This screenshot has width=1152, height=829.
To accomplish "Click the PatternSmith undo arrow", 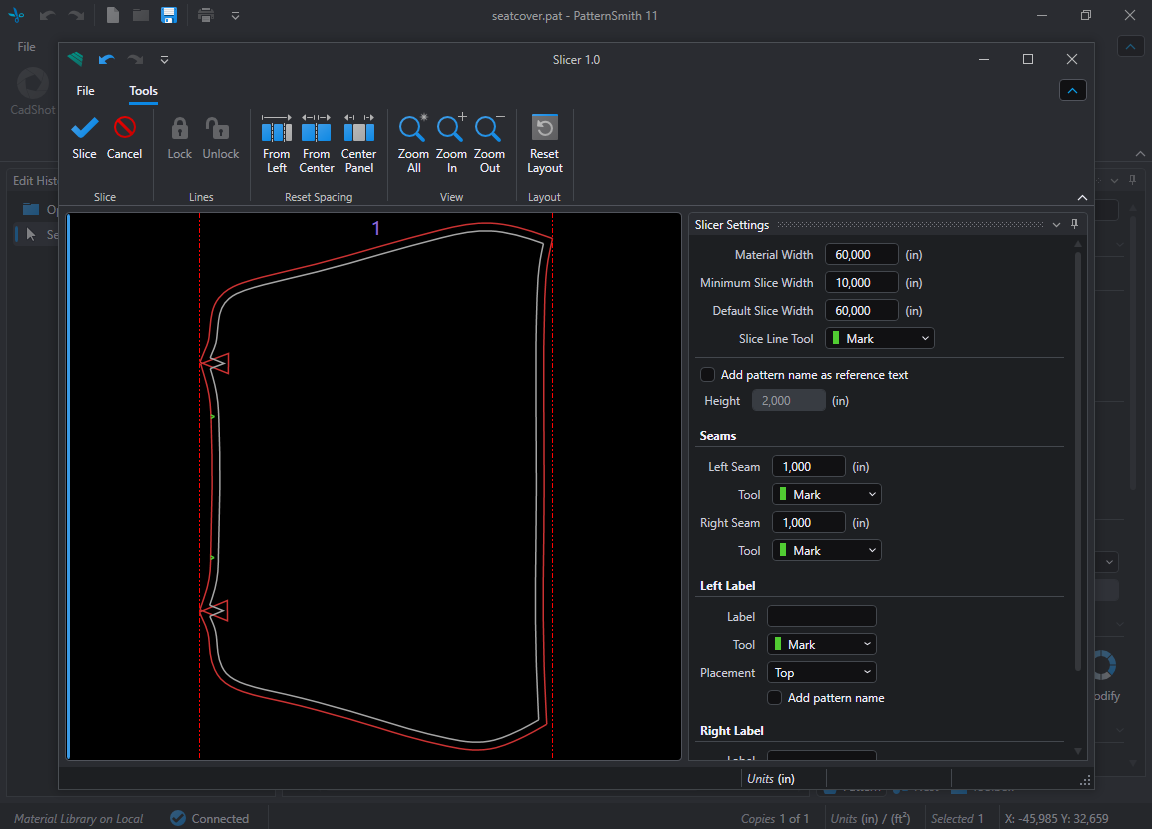I will coord(48,15).
